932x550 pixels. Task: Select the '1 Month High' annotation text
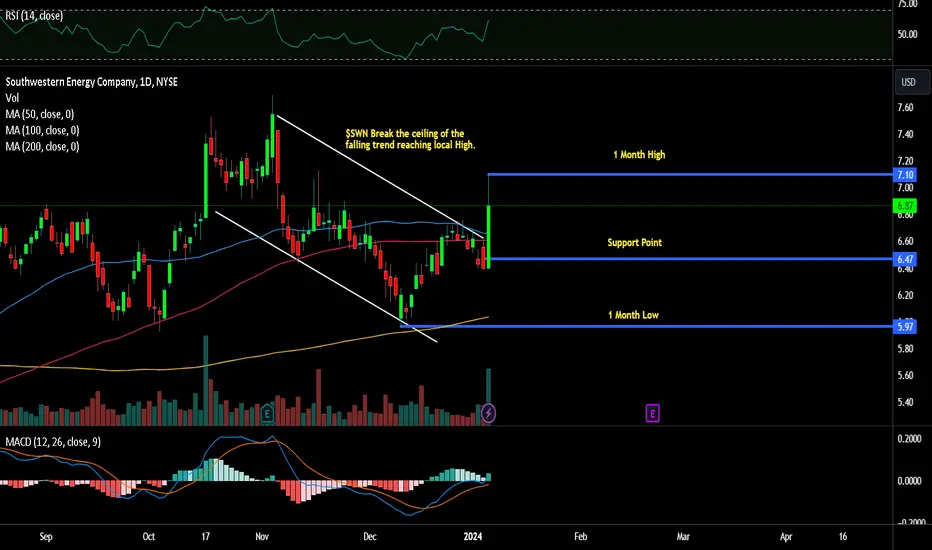coord(639,155)
